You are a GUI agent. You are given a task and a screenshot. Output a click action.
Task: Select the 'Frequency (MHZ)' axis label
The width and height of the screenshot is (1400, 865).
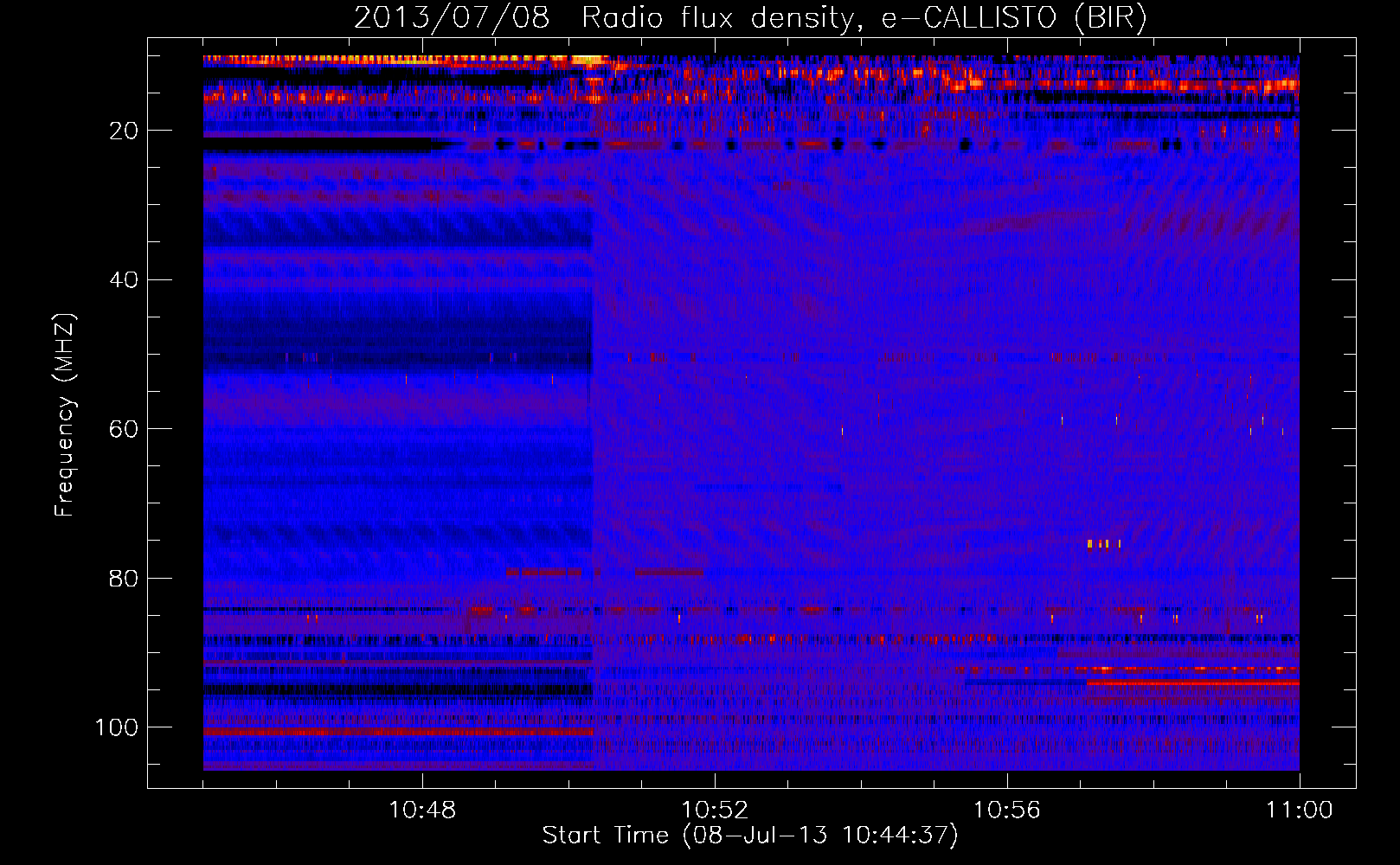[x=65, y=414]
